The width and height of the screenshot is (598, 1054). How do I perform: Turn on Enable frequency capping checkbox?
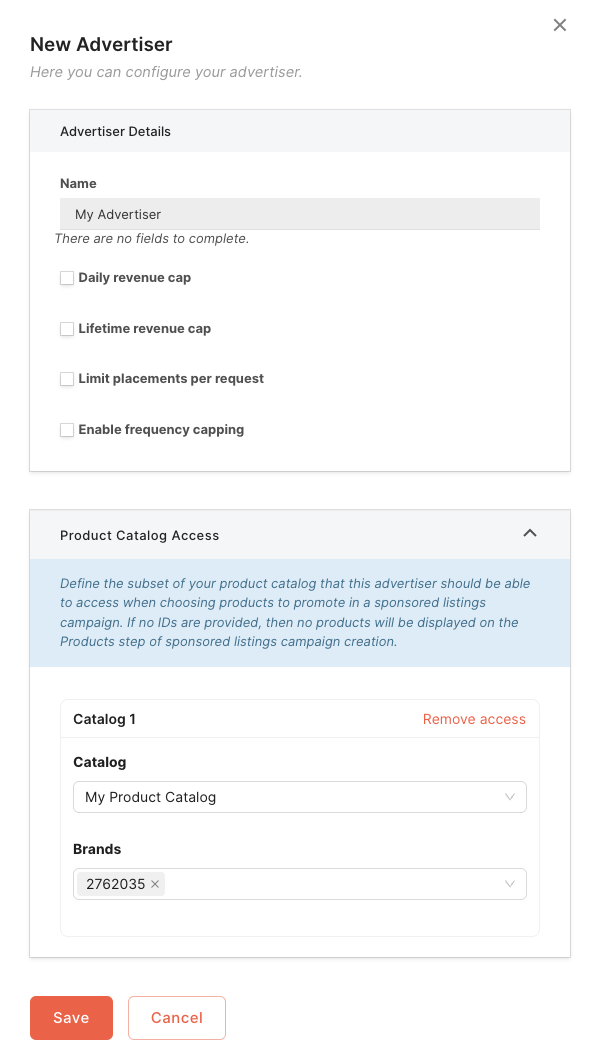click(x=67, y=430)
